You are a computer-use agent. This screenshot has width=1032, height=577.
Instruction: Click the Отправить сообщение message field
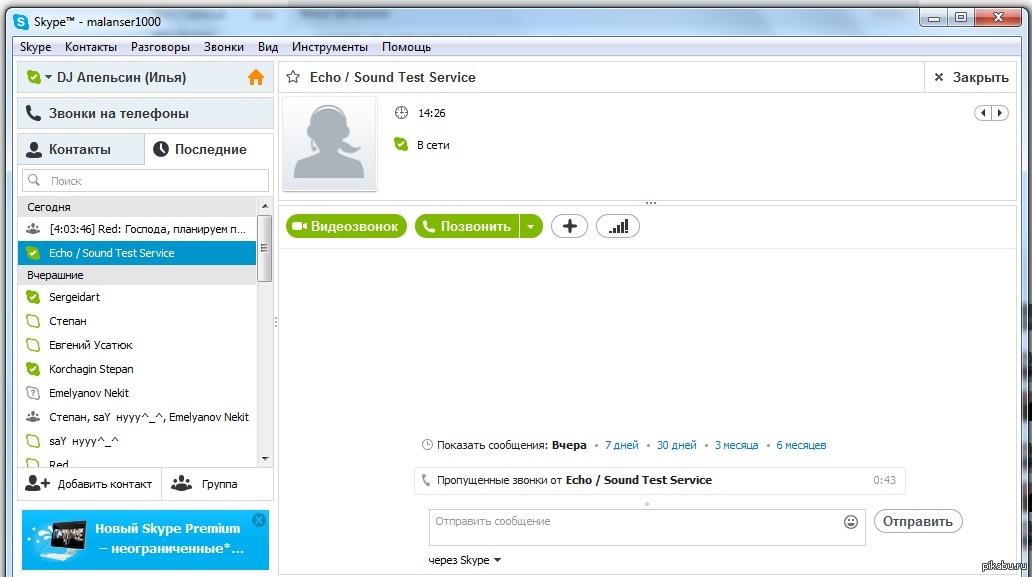(647, 527)
